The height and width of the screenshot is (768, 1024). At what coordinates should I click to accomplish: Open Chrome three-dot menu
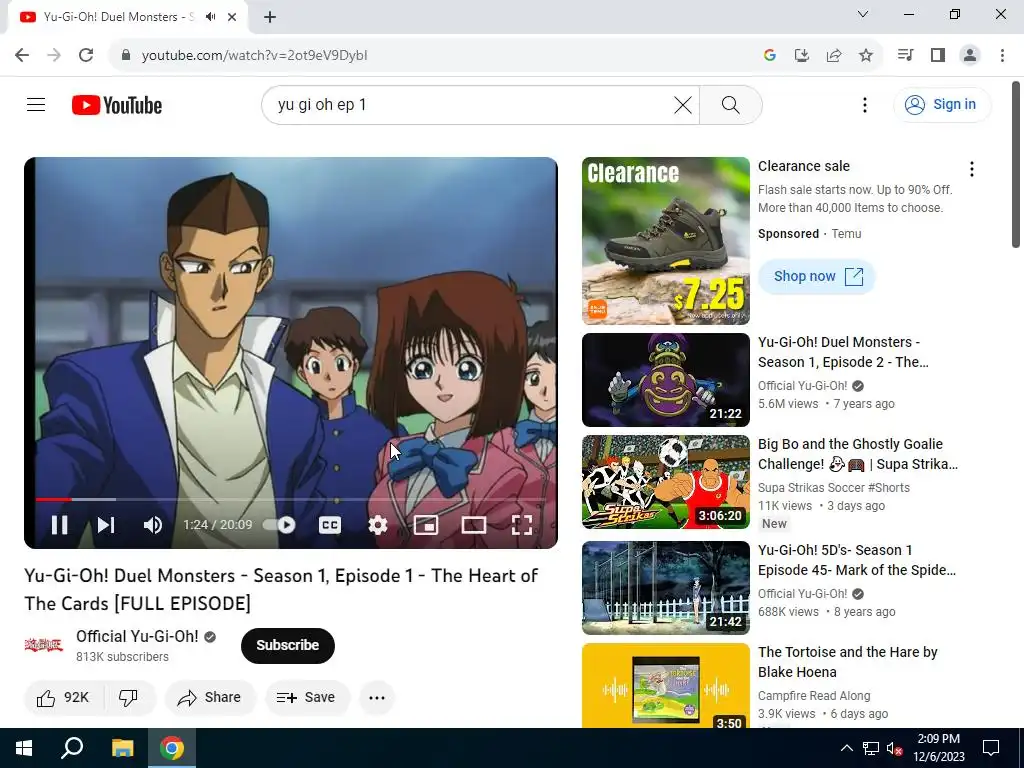1002,55
